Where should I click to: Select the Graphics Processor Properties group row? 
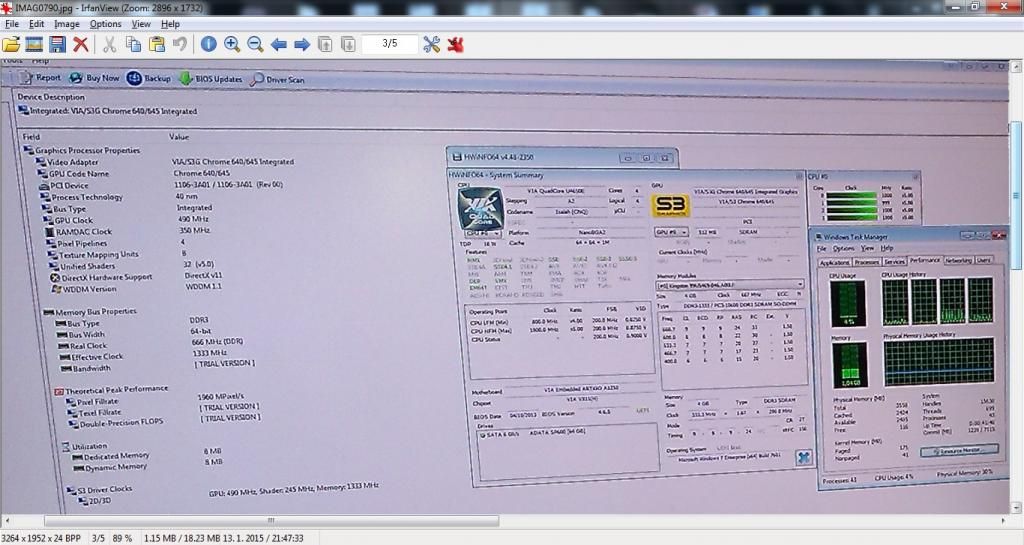81,150
